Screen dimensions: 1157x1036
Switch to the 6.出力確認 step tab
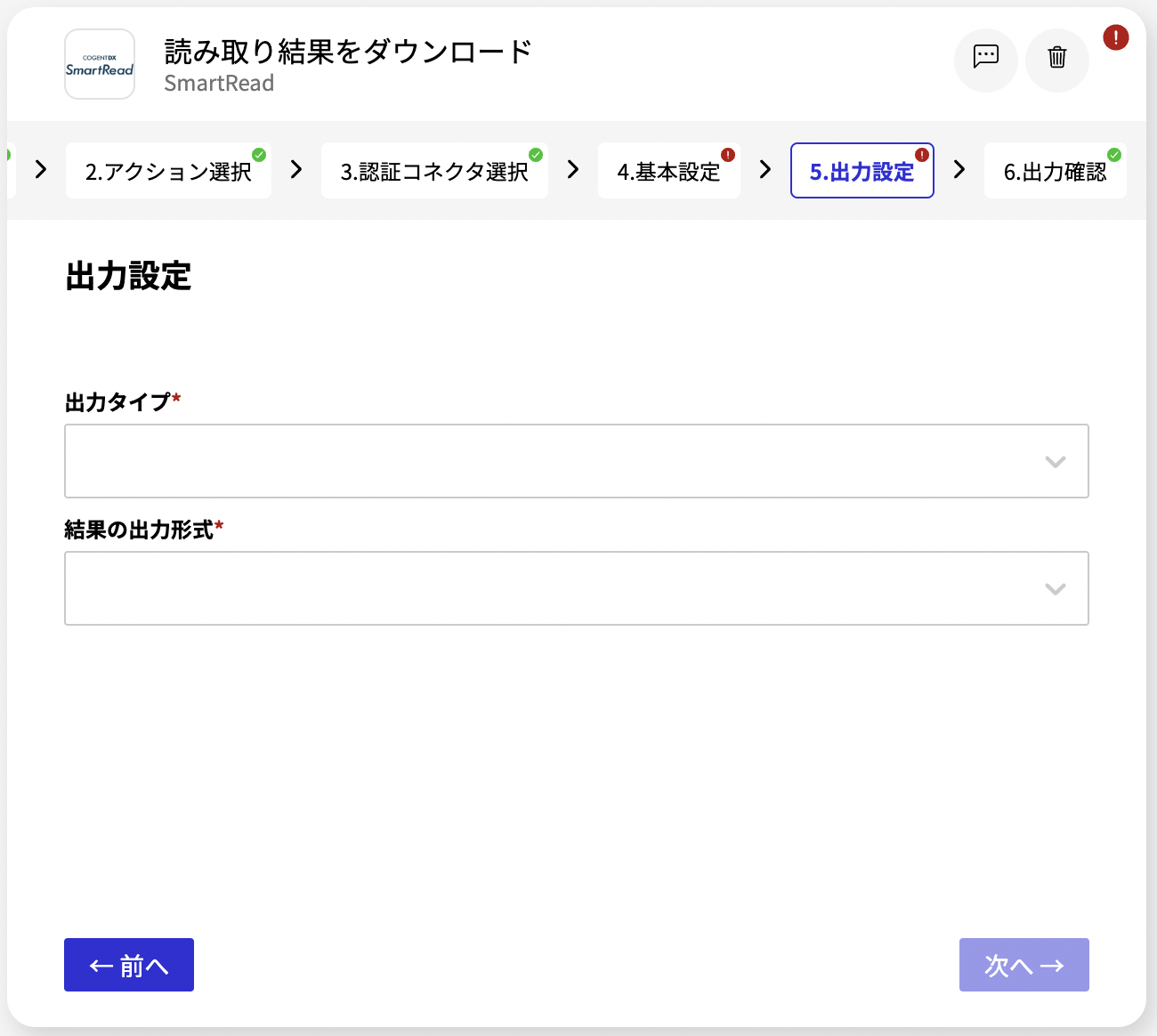(1056, 170)
